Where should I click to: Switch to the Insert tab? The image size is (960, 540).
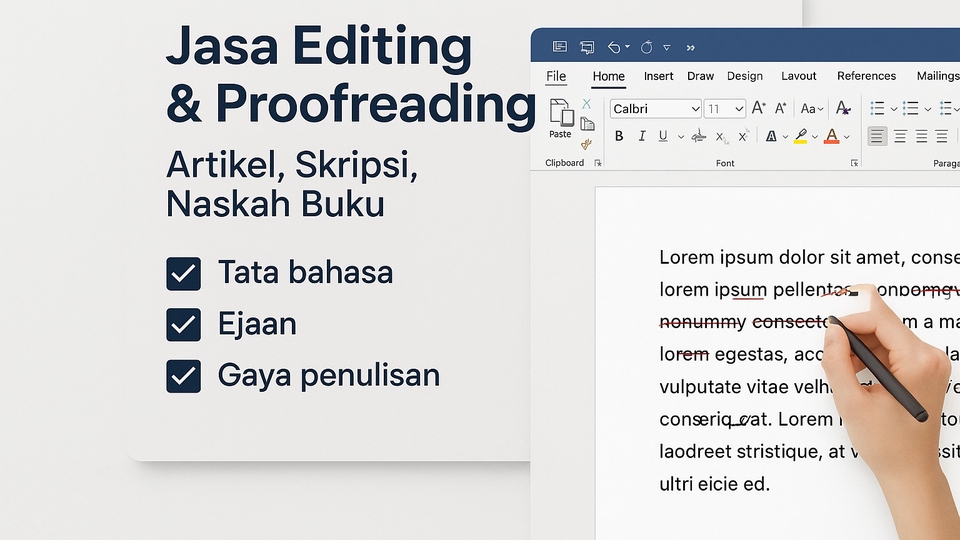[x=658, y=76]
